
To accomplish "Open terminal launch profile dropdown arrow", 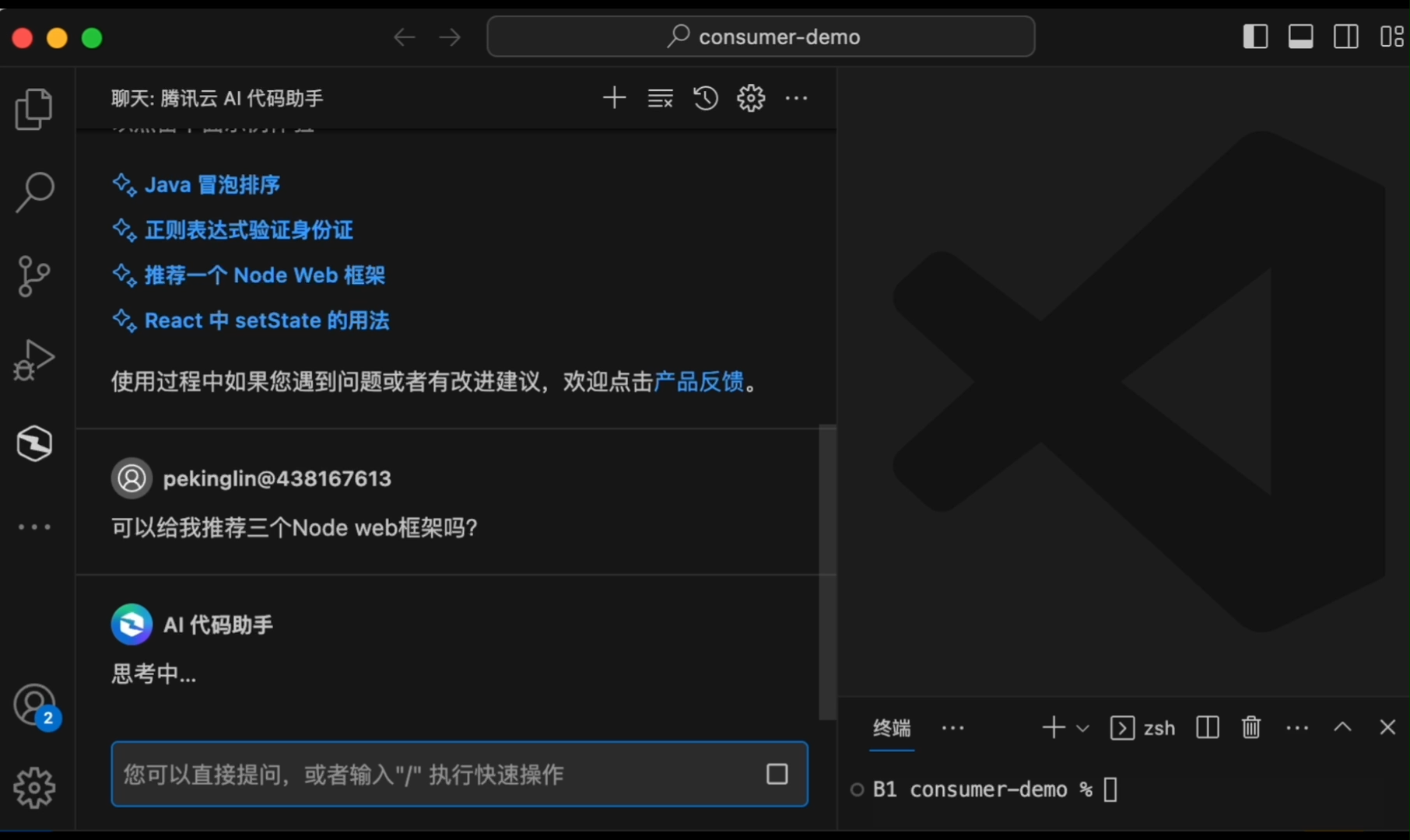I will click(1082, 728).
